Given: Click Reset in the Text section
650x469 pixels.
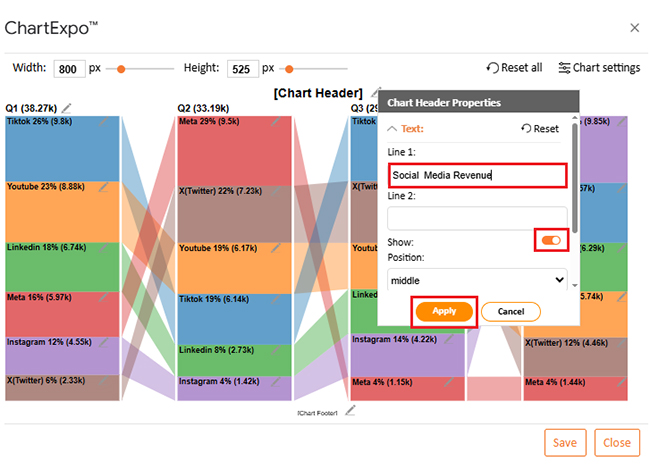Looking at the screenshot, I should (x=540, y=129).
